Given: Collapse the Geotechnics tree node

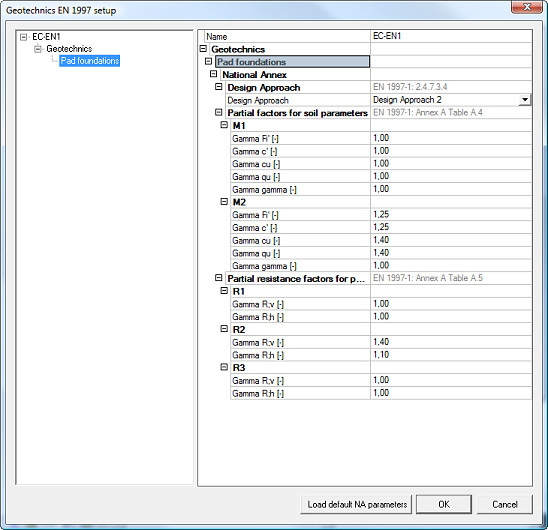Looking at the screenshot, I should click(37, 49).
